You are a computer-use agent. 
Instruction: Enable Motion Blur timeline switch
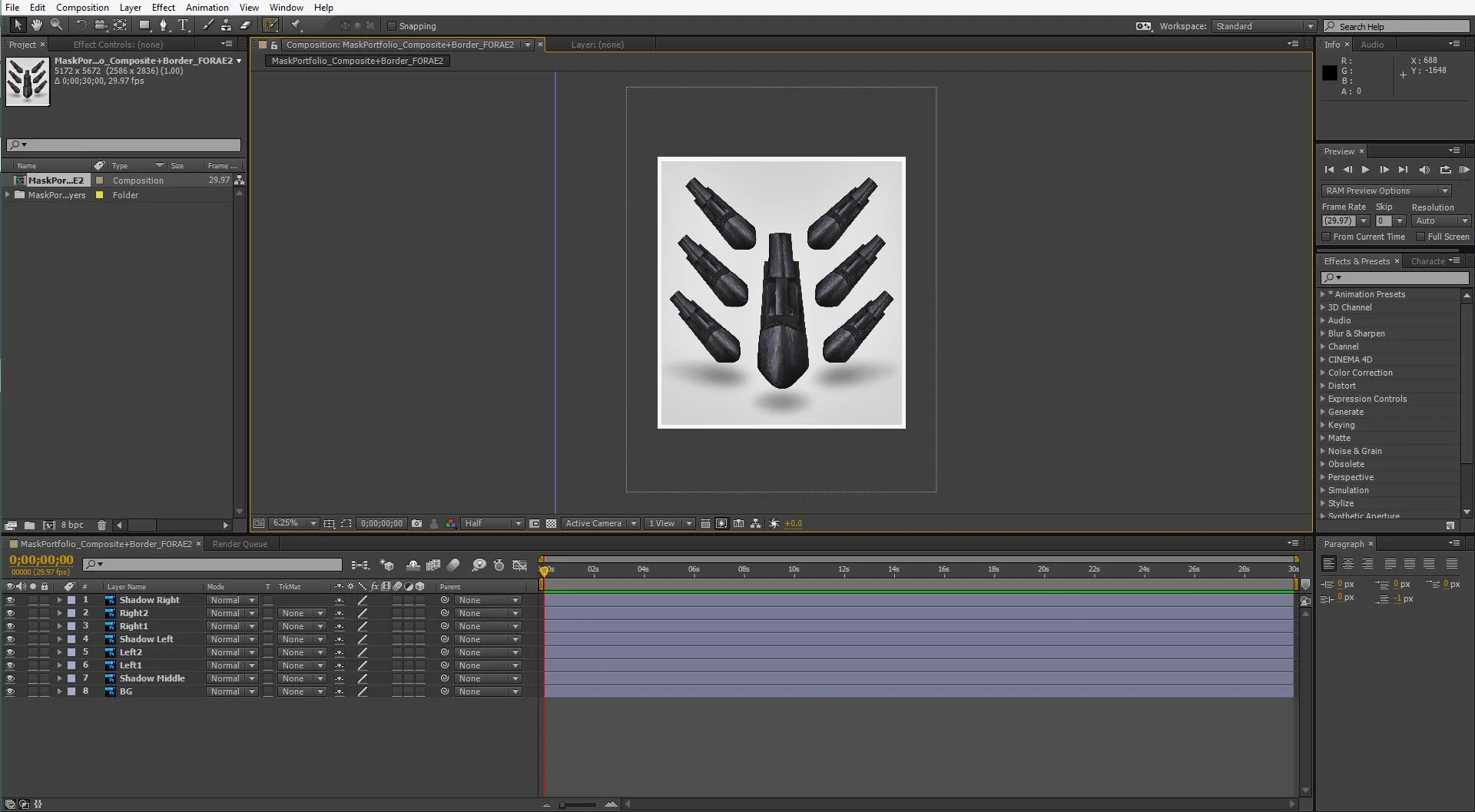453,565
